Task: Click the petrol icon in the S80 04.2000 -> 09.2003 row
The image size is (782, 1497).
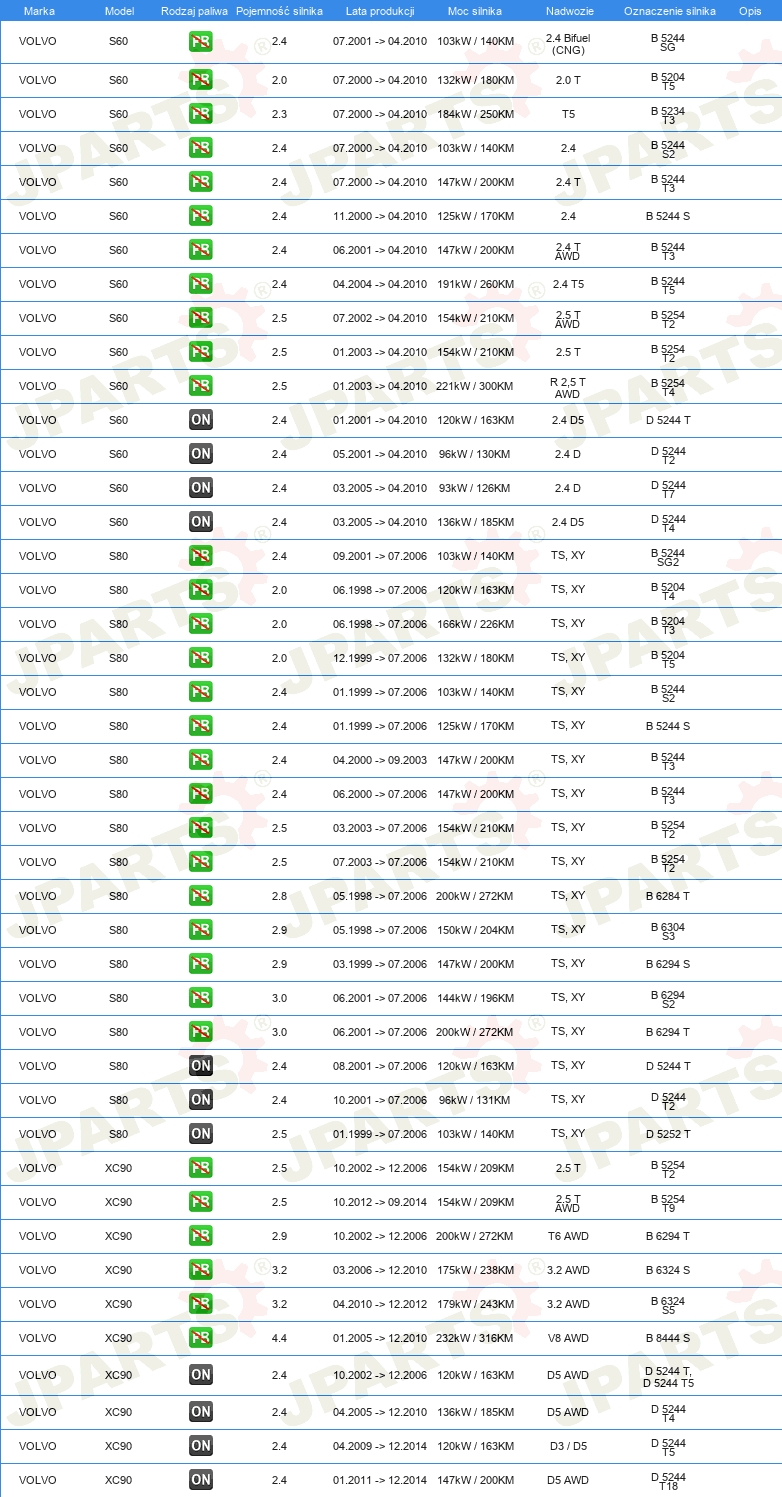Action: 200,760
